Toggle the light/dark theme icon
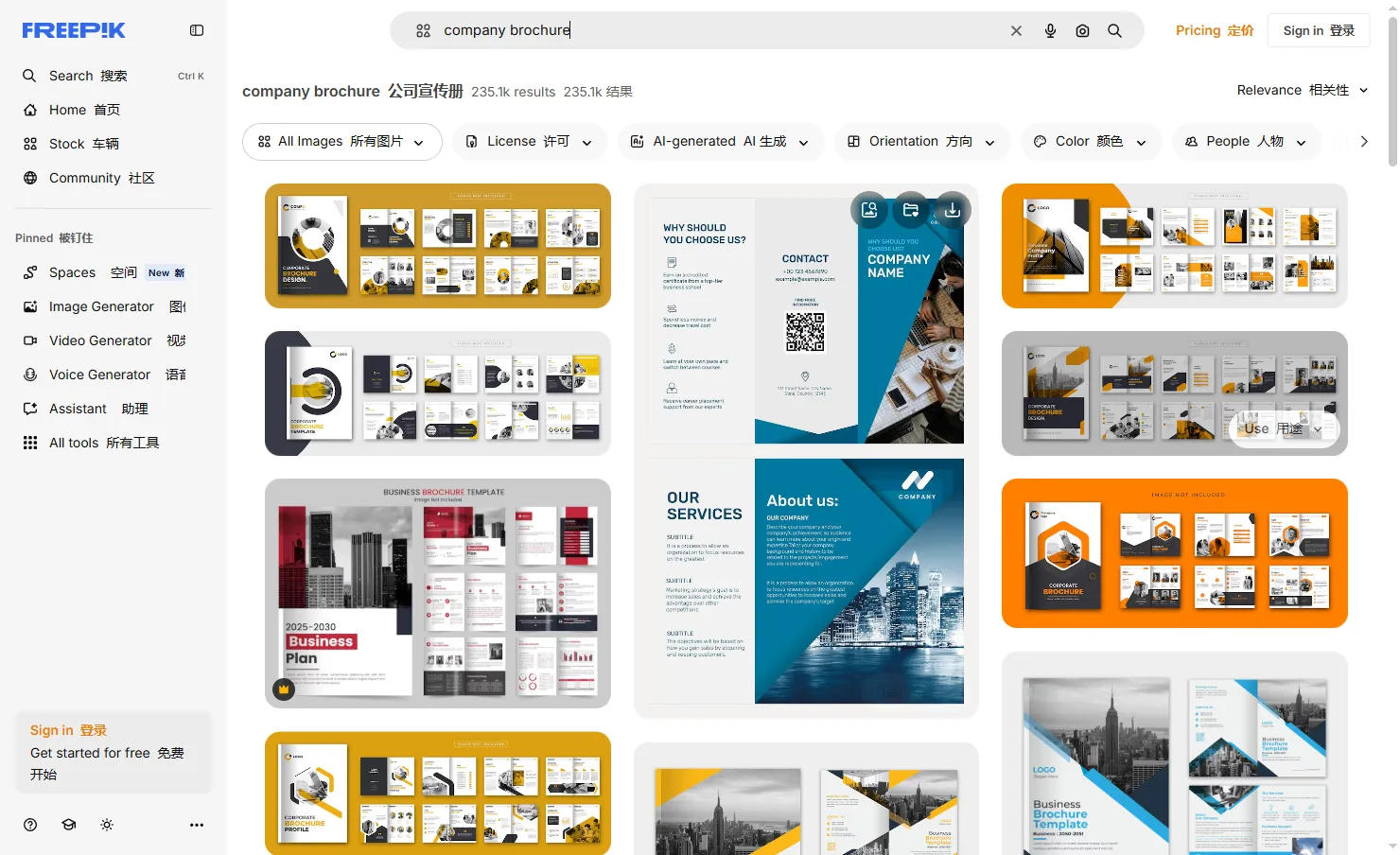 [107, 825]
